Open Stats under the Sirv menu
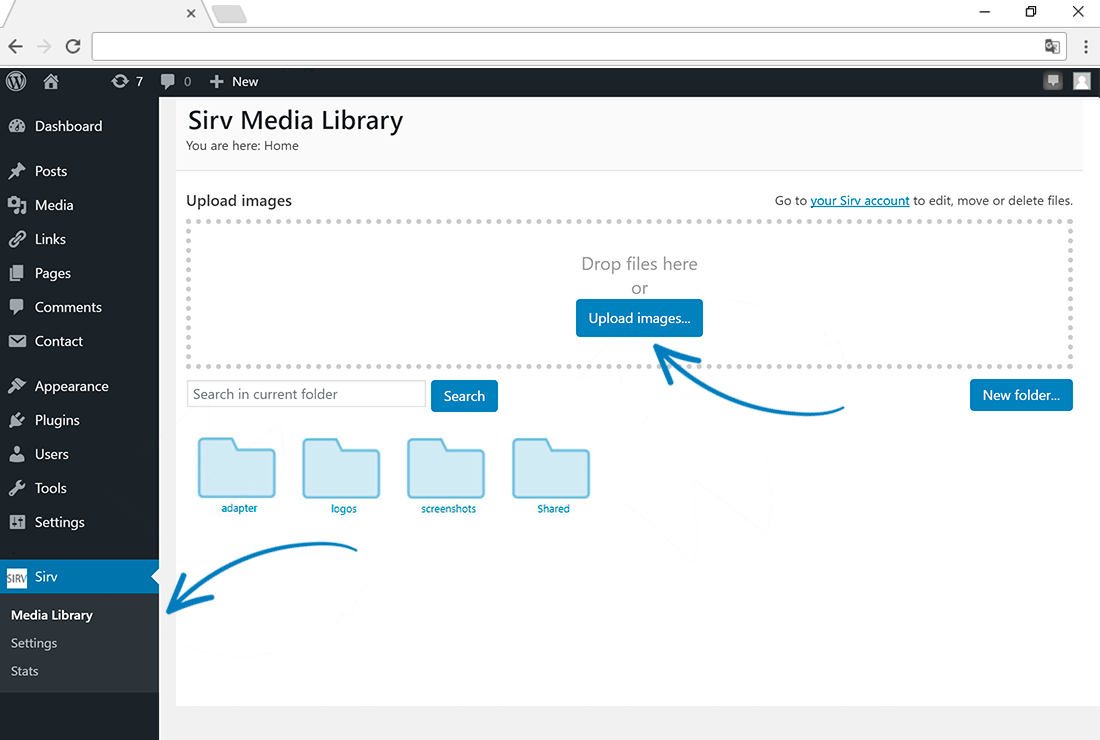This screenshot has height=740, width=1100. (x=25, y=671)
